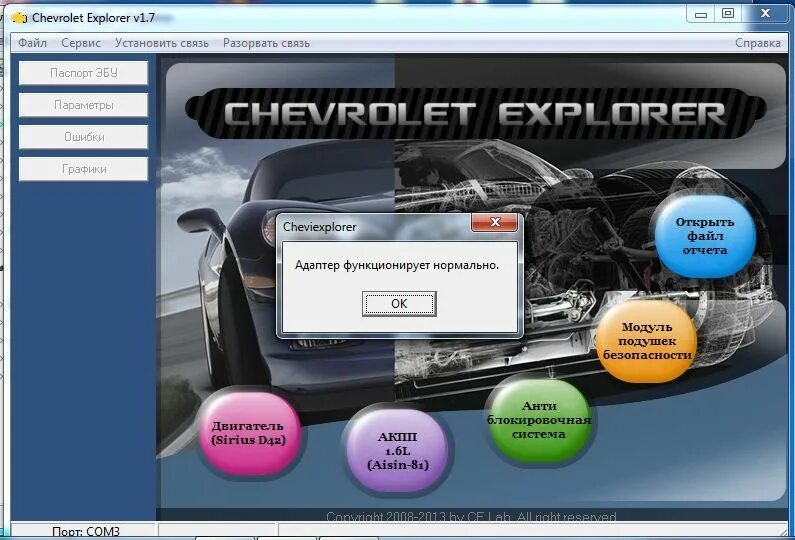Select purple АКПП 1.6L (Aisin-81) bubble
795x540 pixels.
coord(398,450)
